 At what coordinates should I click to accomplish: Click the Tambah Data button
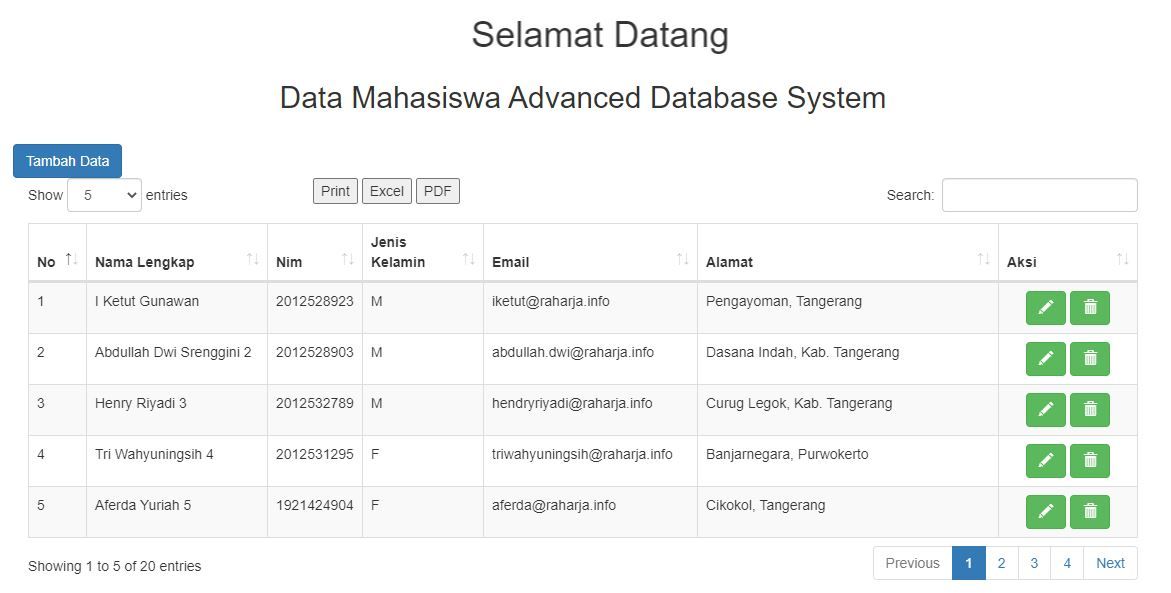tap(67, 161)
